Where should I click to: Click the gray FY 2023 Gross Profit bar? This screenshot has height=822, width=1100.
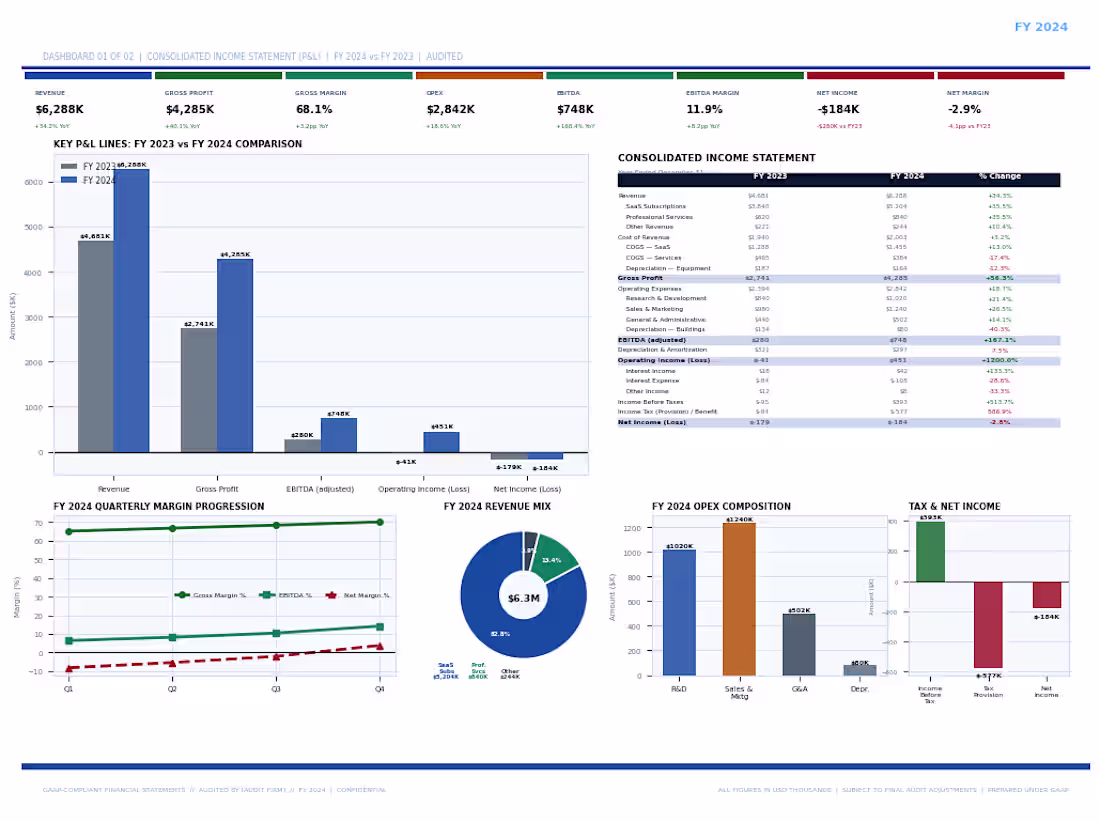click(199, 391)
